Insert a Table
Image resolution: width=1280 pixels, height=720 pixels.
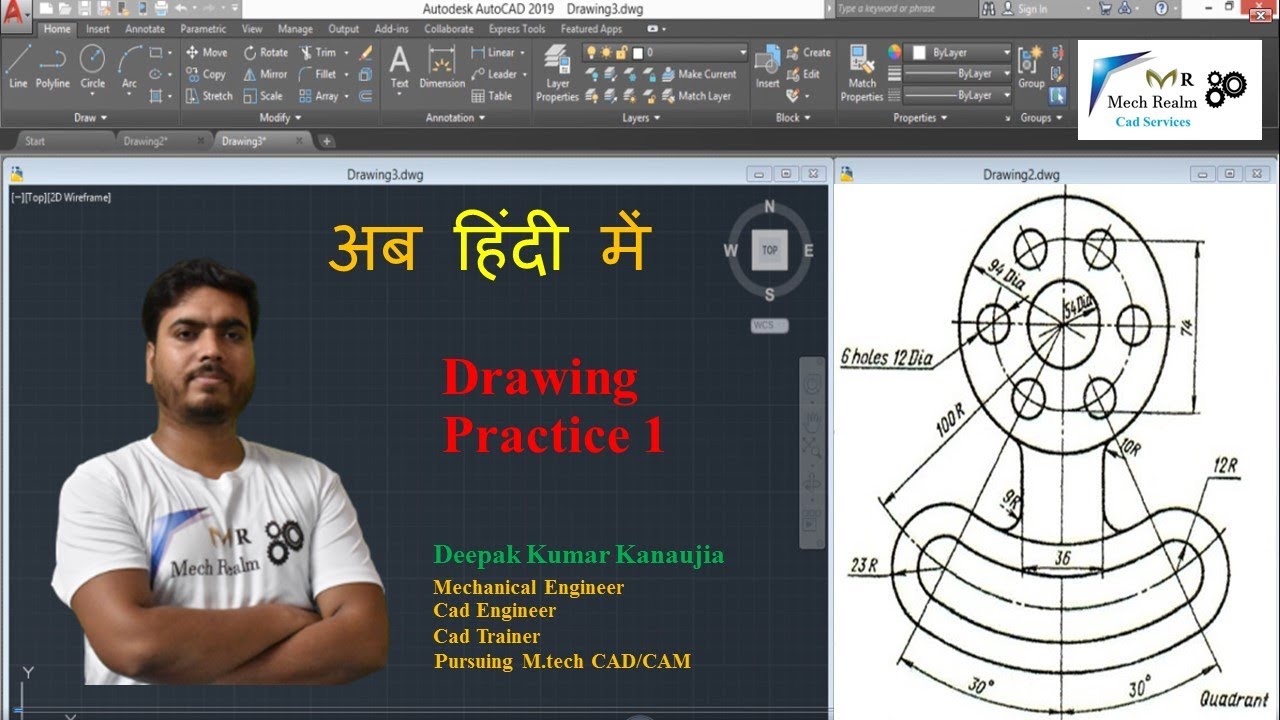tap(492, 96)
